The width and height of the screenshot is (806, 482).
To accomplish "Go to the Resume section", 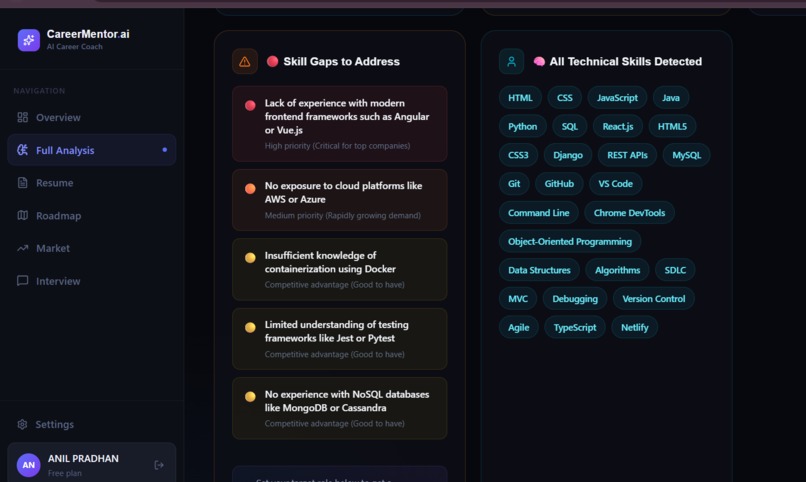I will coord(91,182).
